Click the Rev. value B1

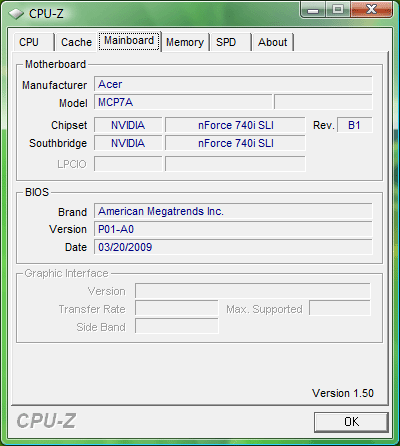pyautogui.click(x=355, y=125)
